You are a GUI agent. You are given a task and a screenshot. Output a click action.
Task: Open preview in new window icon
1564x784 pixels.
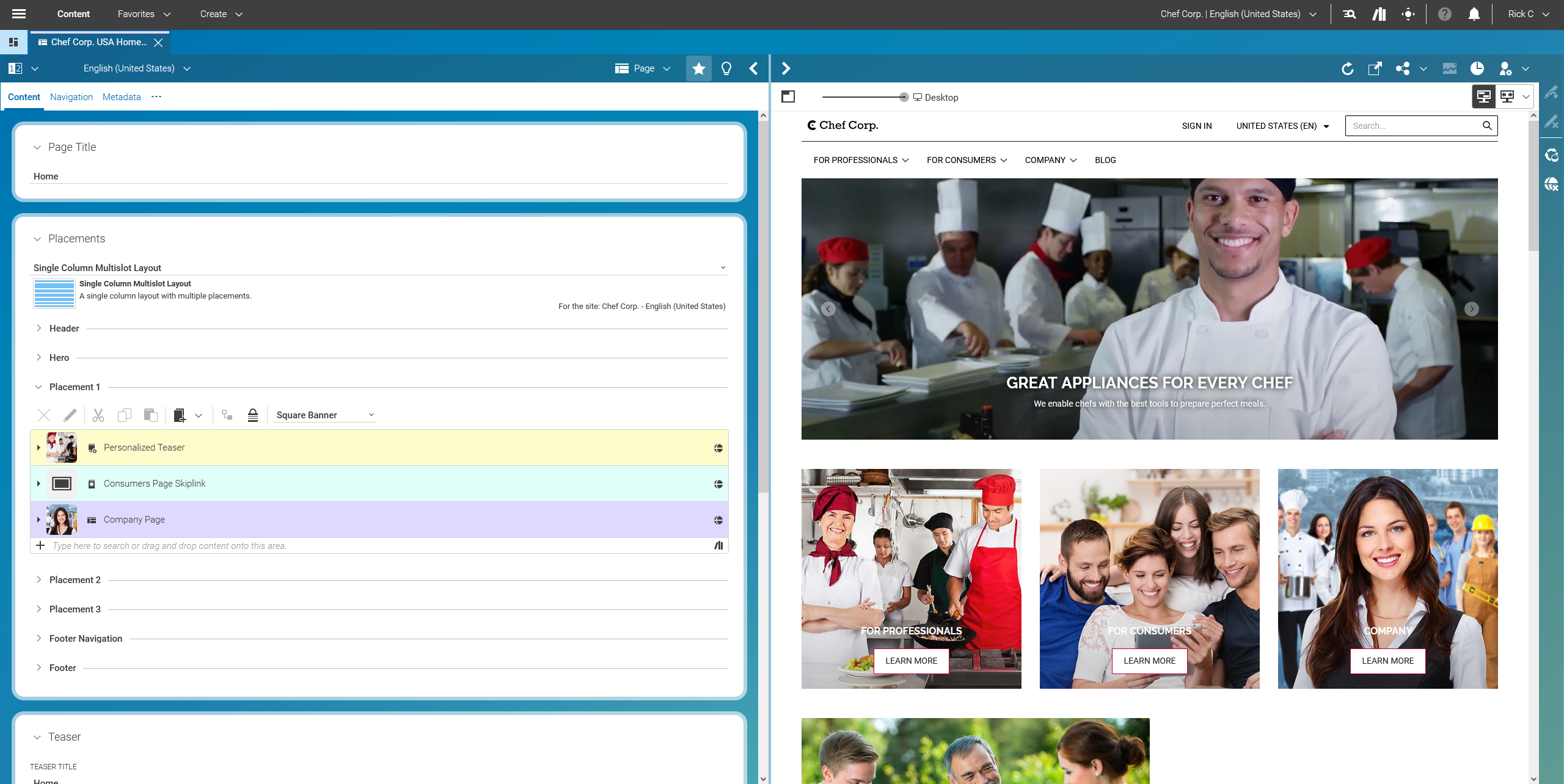(1375, 68)
